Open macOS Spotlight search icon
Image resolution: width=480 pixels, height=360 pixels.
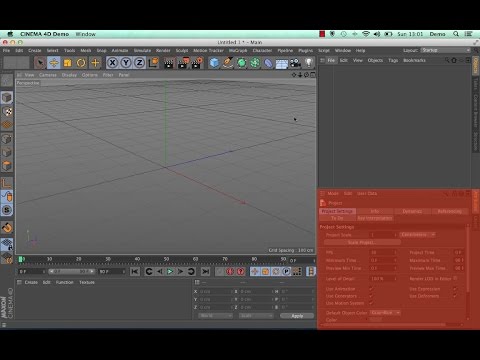pos(456,34)
